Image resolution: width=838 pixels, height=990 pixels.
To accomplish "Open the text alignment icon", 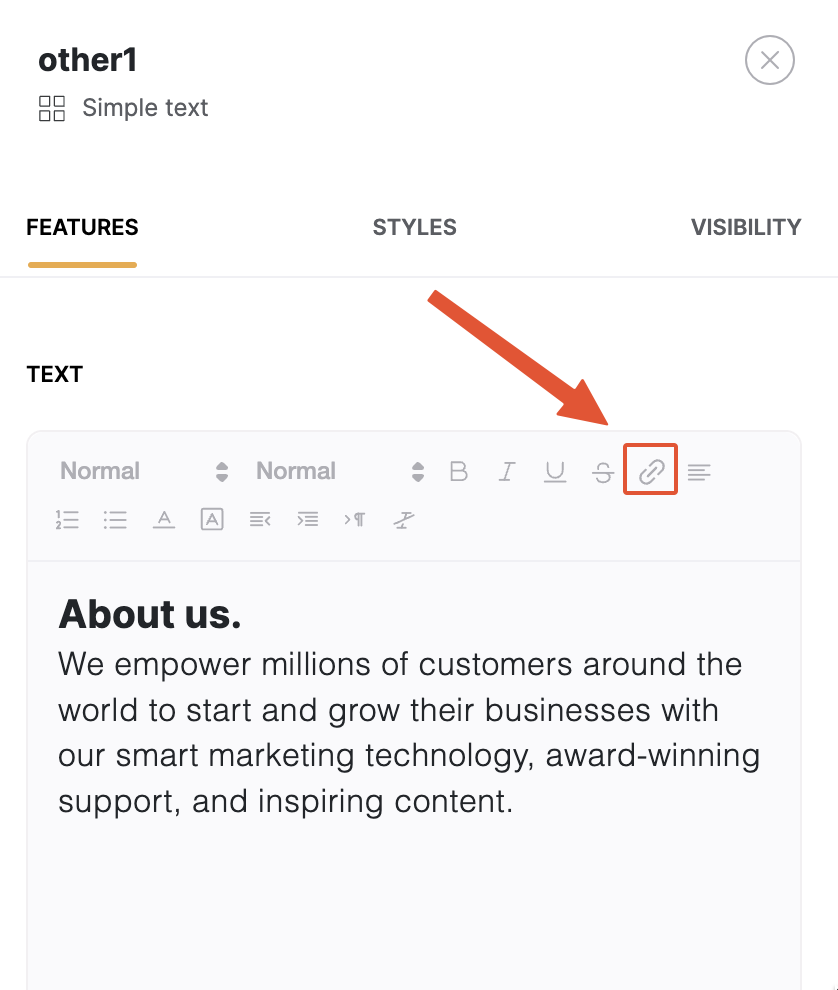I will (699, 470).
